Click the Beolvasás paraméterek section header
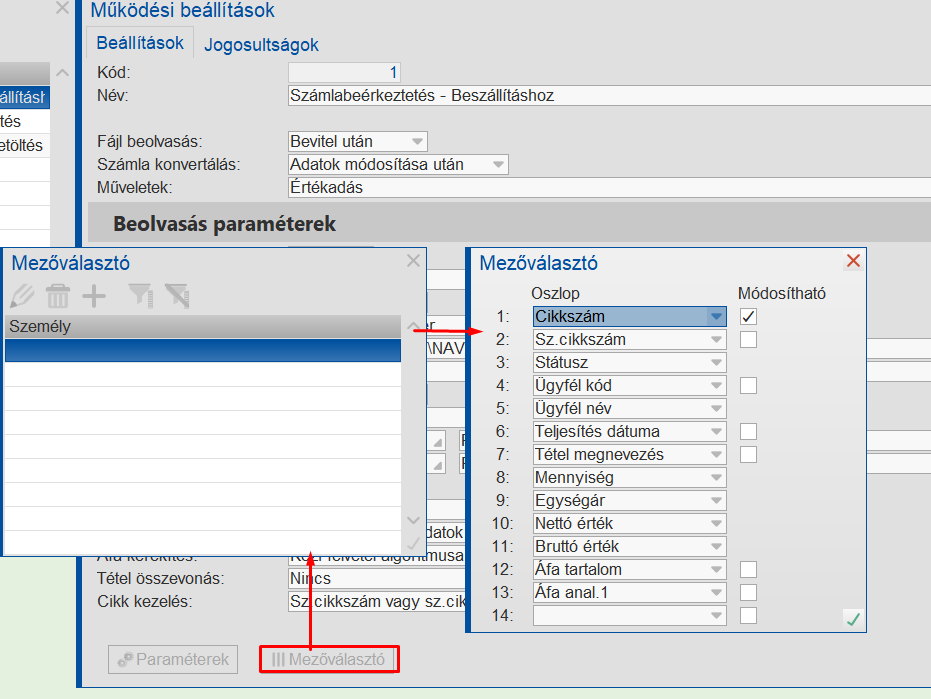 click(x=509, y=224)
